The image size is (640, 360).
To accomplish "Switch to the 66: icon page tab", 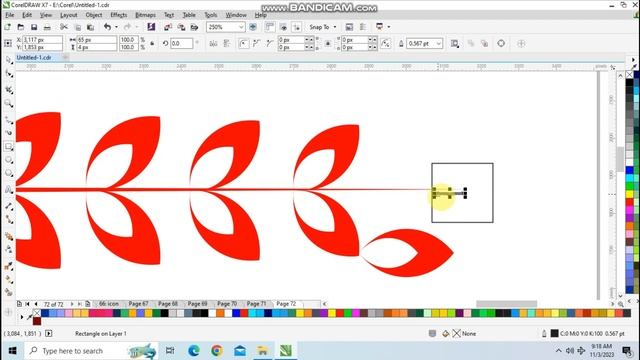I will tap(109, 304).
